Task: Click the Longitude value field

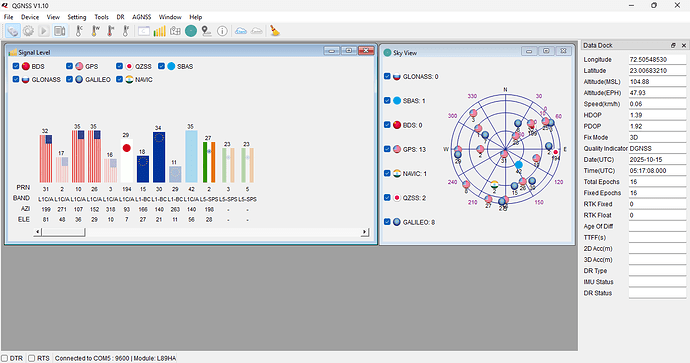Action: pos(657,59)
